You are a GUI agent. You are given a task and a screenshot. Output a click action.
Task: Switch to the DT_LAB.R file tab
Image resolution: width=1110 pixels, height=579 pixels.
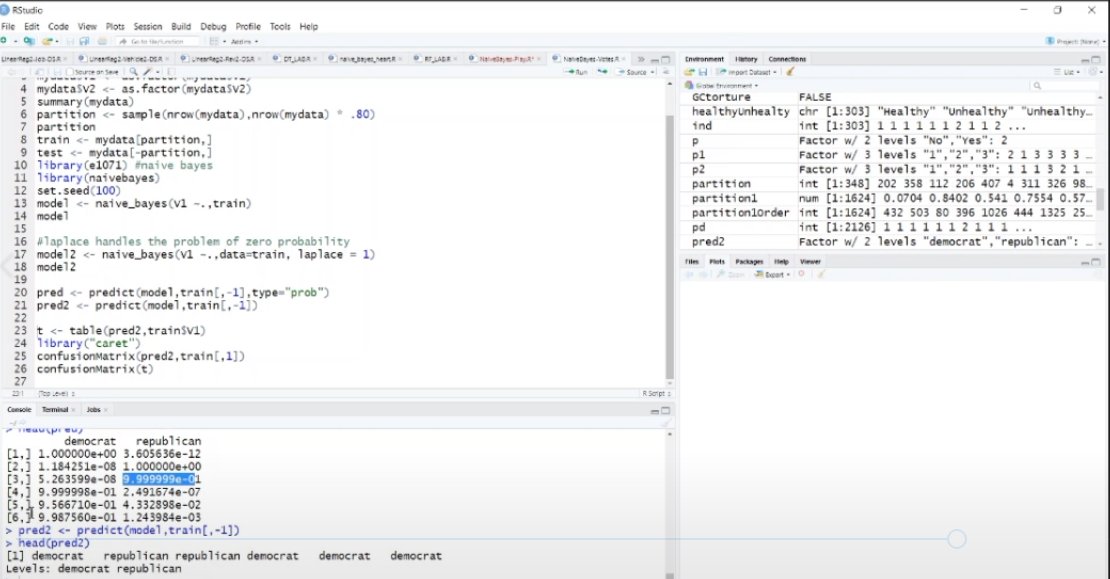(x=297, y=59)
